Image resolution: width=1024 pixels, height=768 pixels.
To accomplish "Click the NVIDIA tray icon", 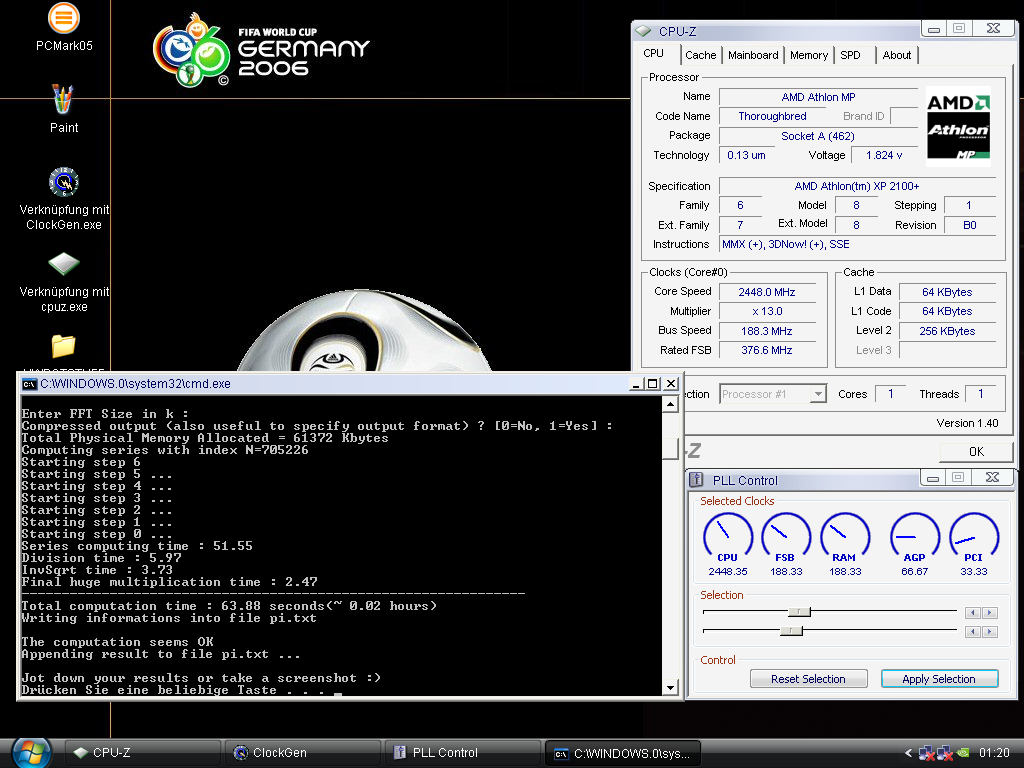I will point(963,753).
